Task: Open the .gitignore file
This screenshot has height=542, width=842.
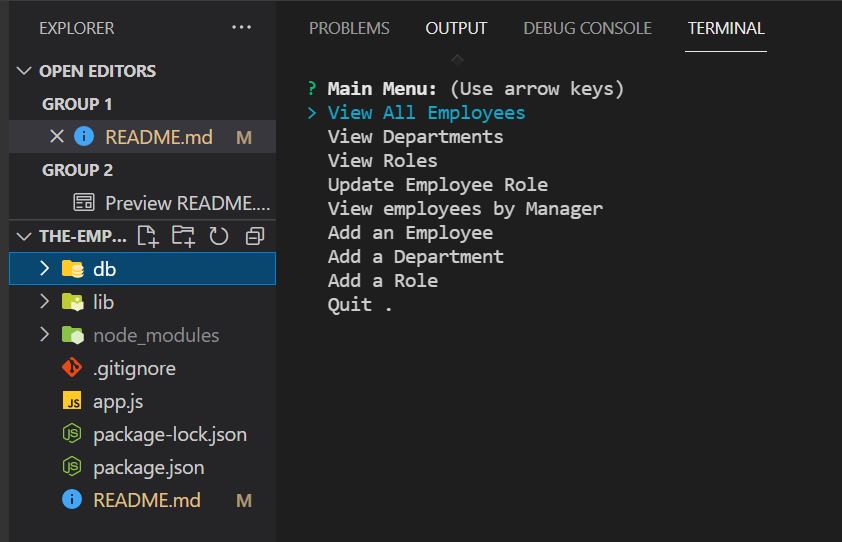Action: tap(134, 369)
